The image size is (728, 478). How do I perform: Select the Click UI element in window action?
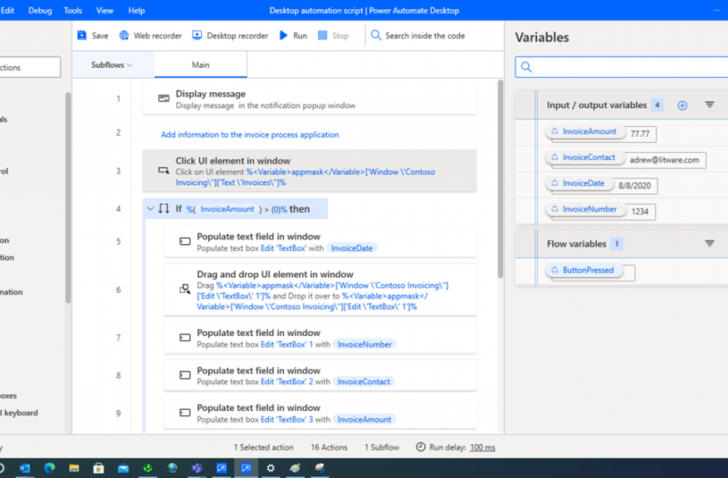coord(309,171)
